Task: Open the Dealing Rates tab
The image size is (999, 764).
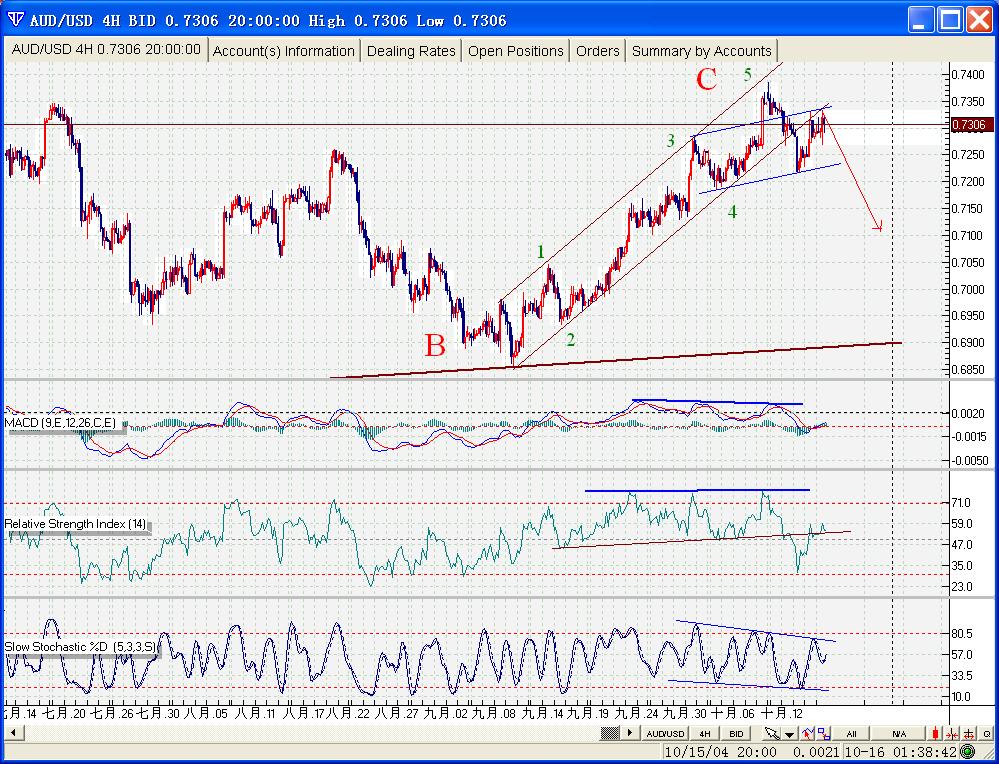Action: (411, 51)
